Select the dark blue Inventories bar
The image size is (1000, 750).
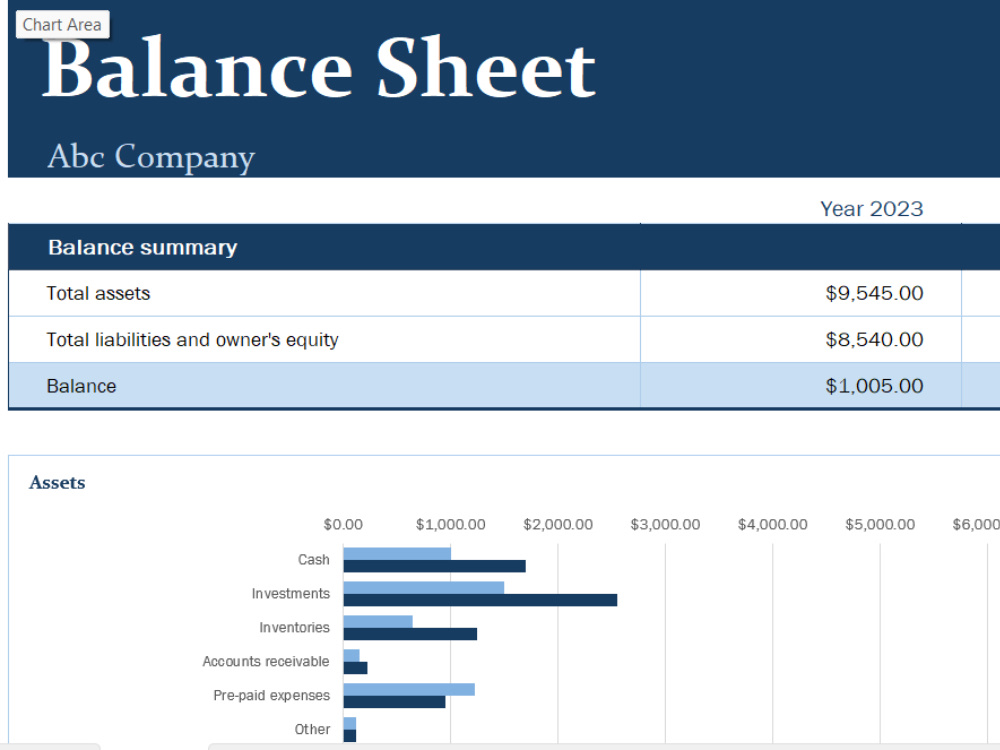point(410,634)
